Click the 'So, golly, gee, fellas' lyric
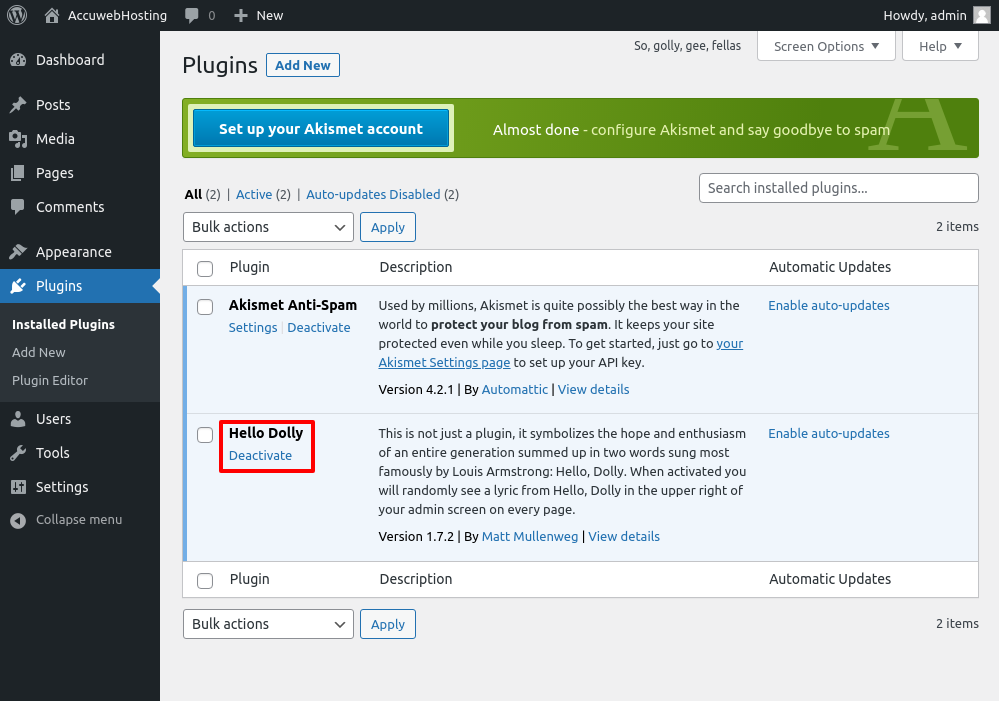Screen dimensions: 999x701 tap(687, 46)
